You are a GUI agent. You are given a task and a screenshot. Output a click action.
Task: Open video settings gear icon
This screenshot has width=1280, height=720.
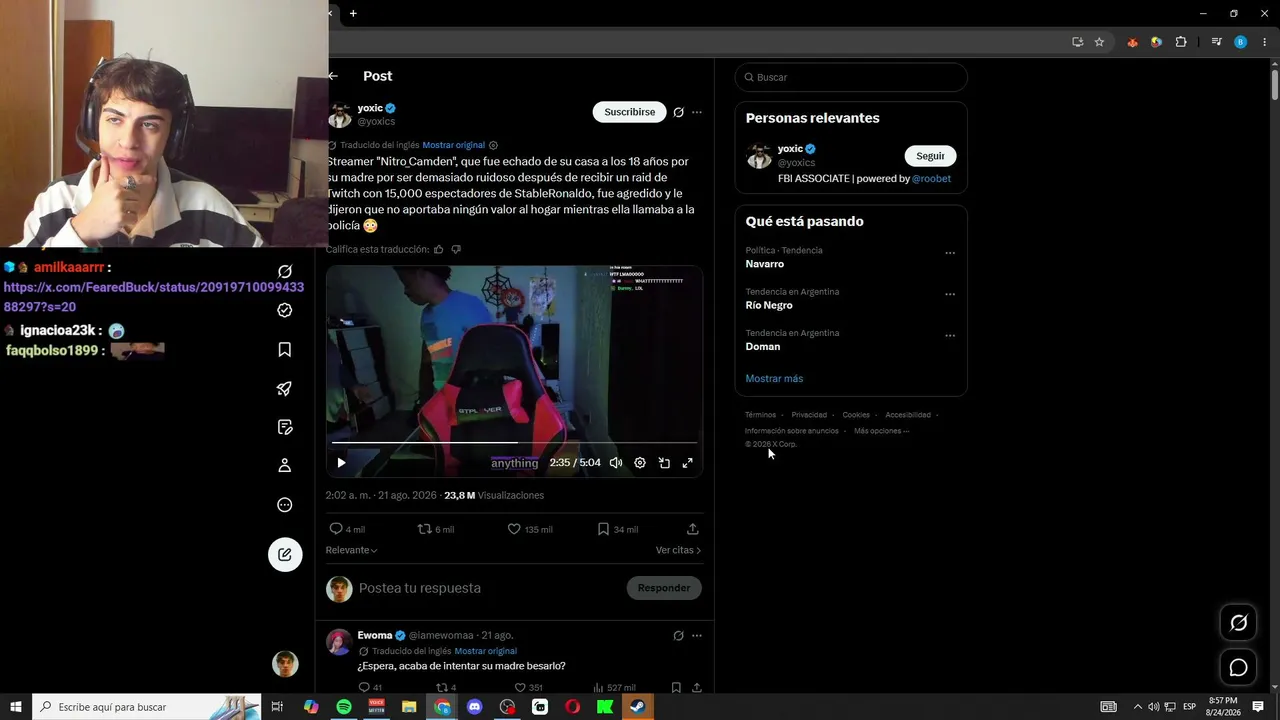point(640,463)
